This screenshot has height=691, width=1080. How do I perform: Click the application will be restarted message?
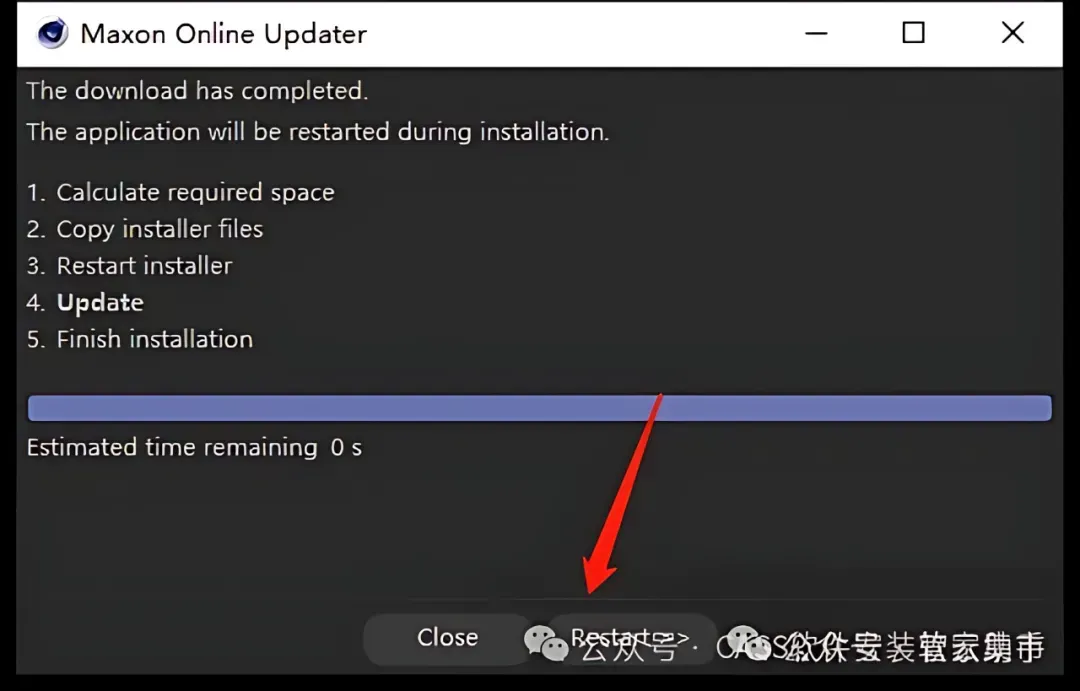point(318,132)
